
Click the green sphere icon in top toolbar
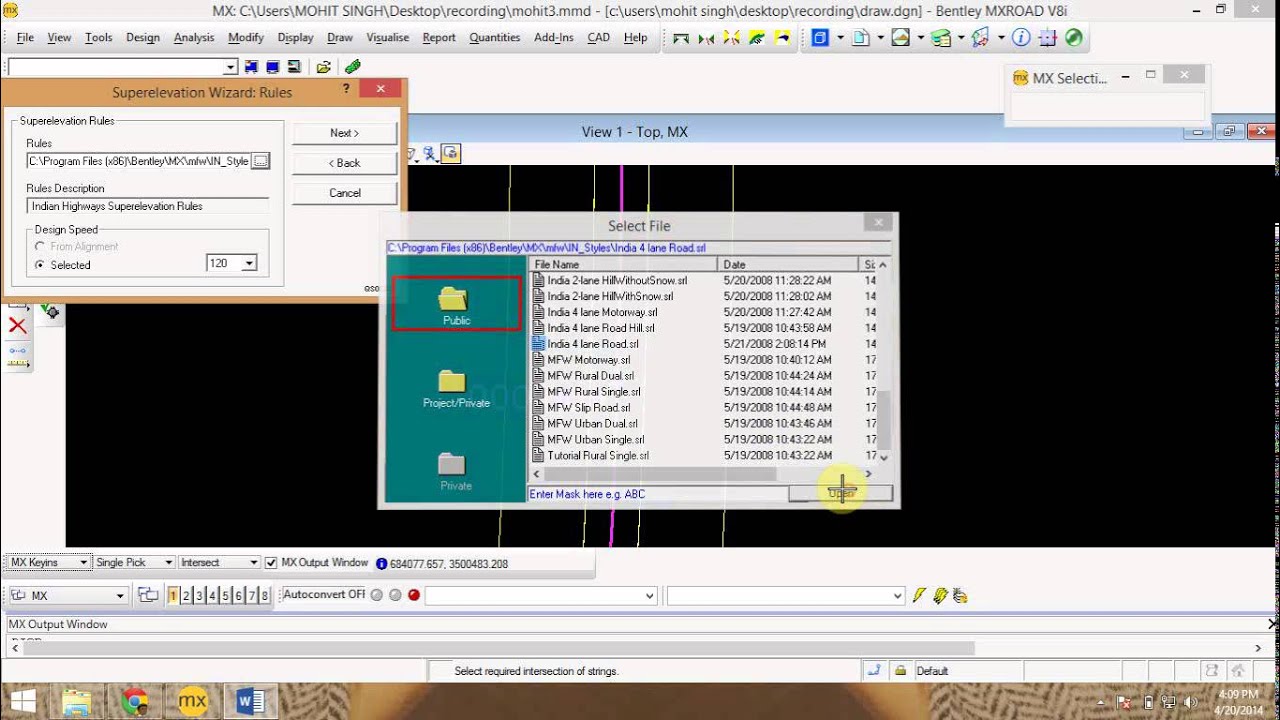pyautogui.click(x=1073, y=38)
